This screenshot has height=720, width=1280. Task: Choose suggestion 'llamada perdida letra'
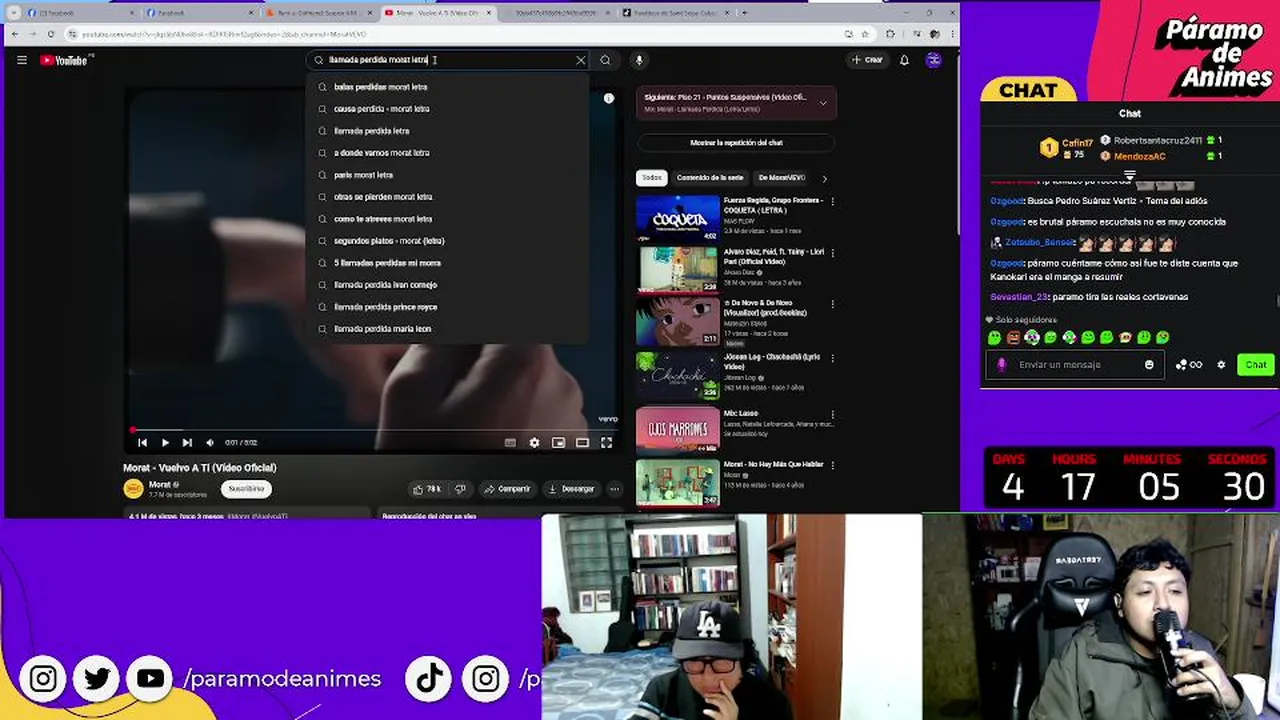(449, 131)
